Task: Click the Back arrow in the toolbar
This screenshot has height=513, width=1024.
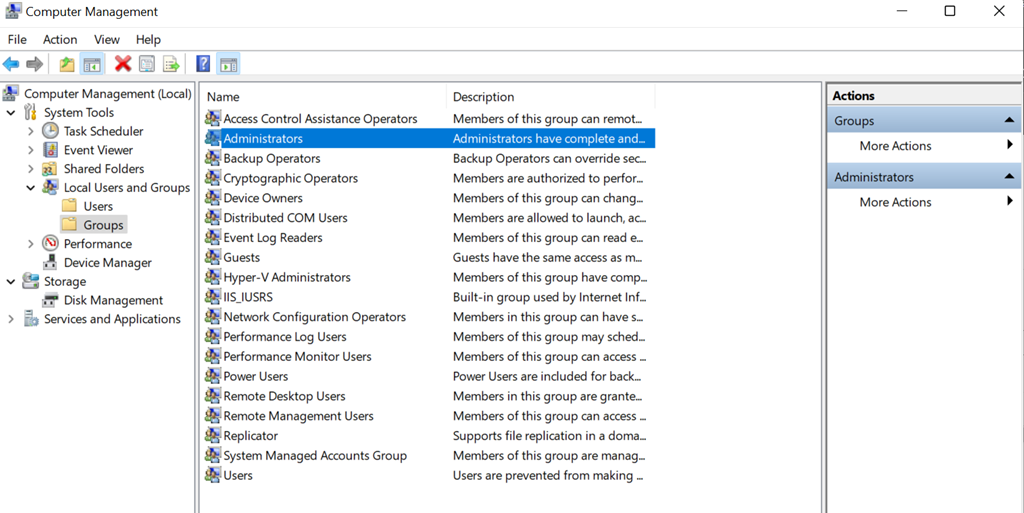Action: 11,65
